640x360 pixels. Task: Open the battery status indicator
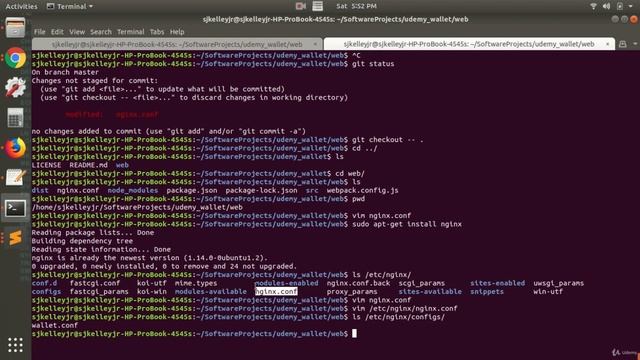click(x=620, y=6)
